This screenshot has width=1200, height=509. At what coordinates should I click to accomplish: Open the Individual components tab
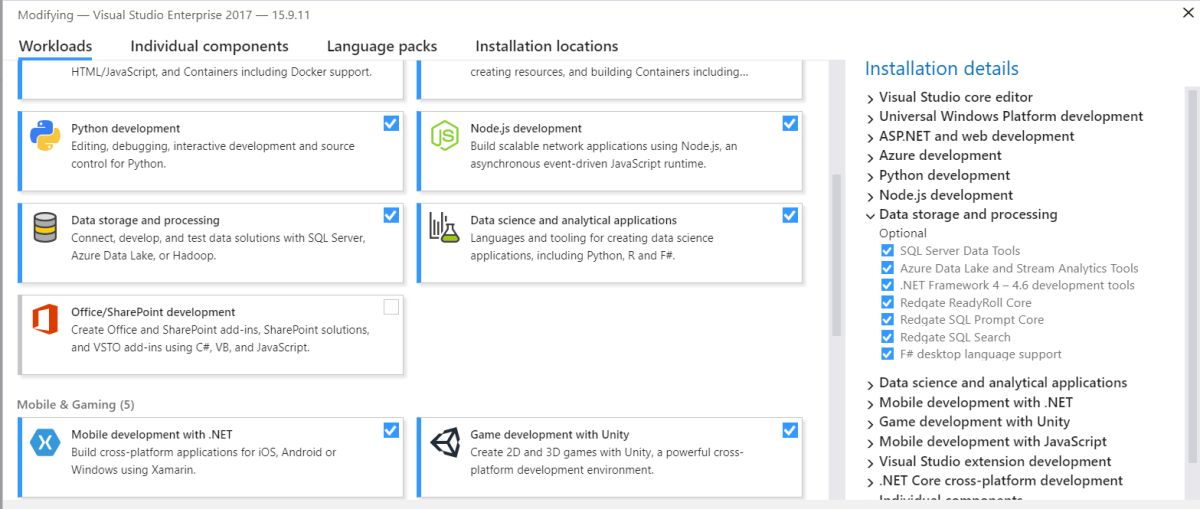(209, 46)
